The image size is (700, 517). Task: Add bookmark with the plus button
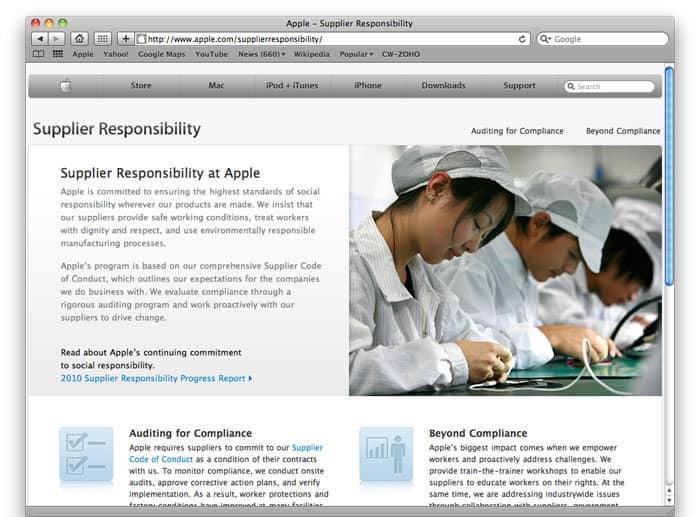click(x=125, y=39)
